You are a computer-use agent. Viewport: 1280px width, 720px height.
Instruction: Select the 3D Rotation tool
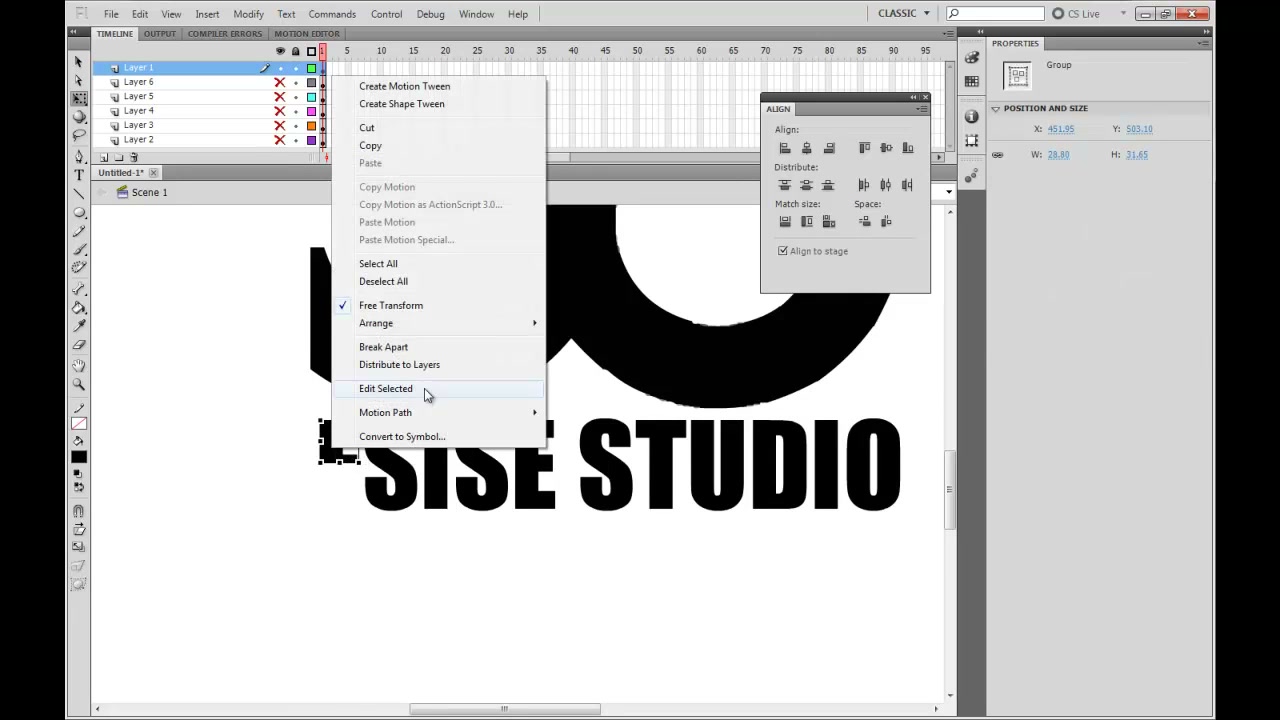pyautogui.click(x=79, y=116)
